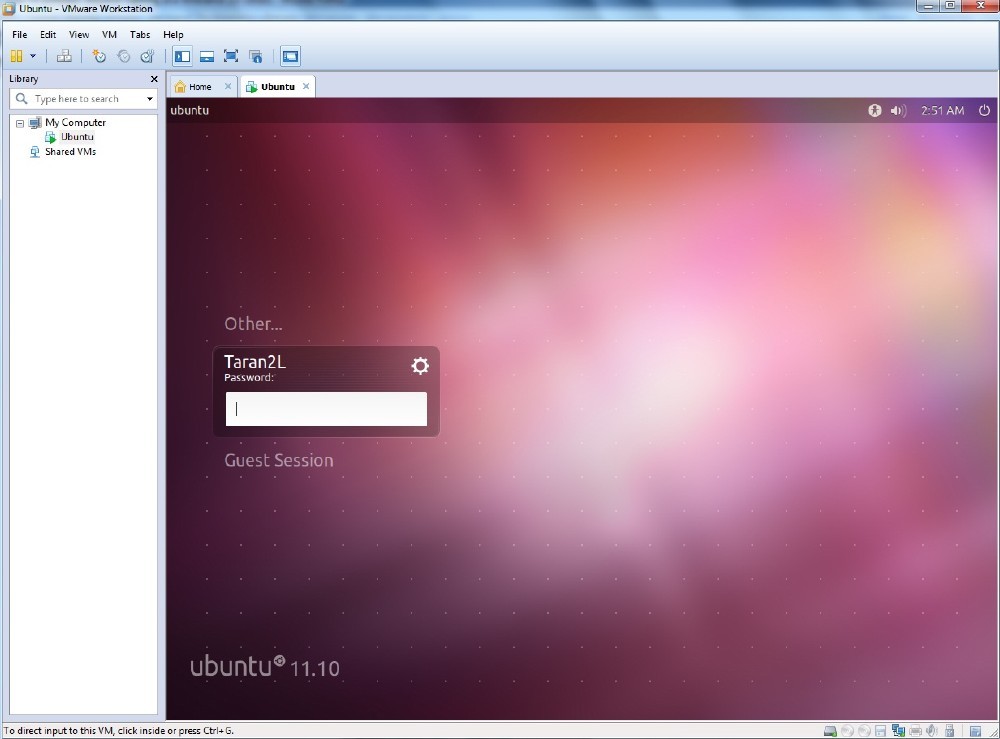Click the revert to snapshot icon

[123, 56]
